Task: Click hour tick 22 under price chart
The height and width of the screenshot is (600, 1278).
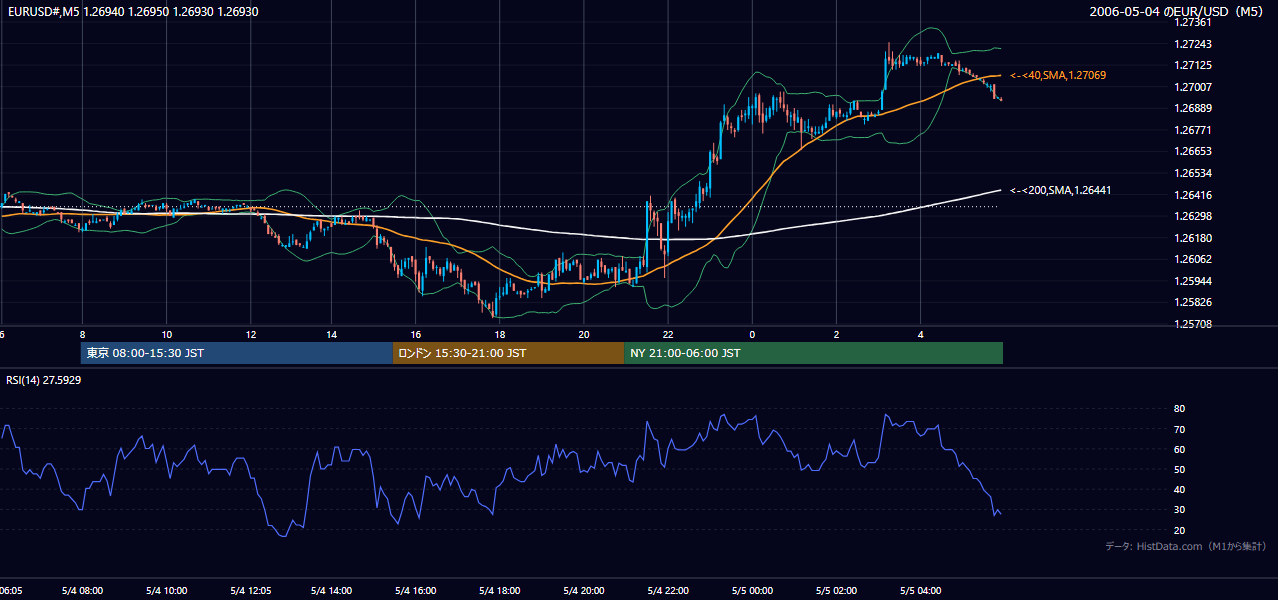Action: click(668, 335)
